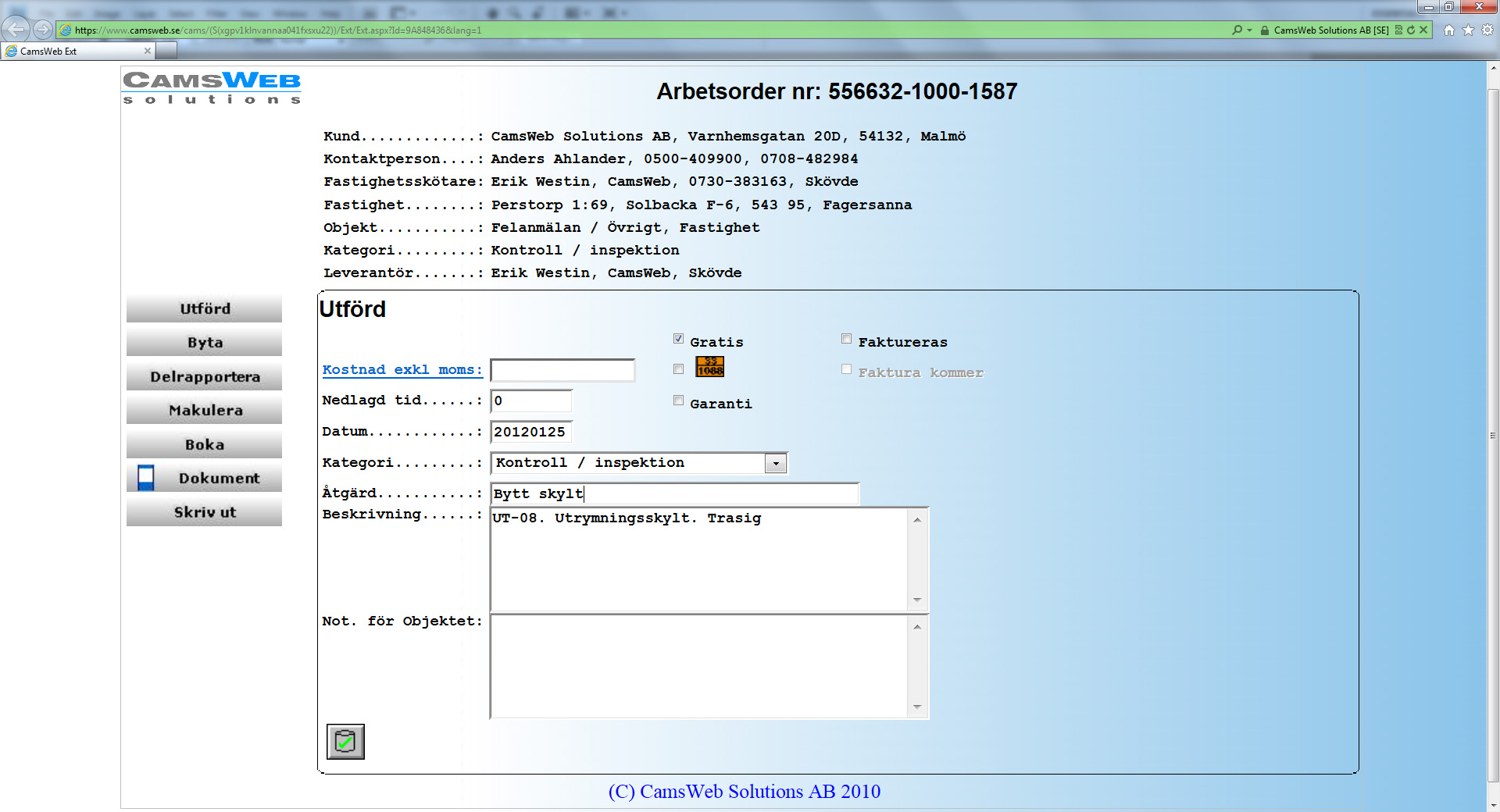Open Favorites star icon

click(x=1468, y=30)
